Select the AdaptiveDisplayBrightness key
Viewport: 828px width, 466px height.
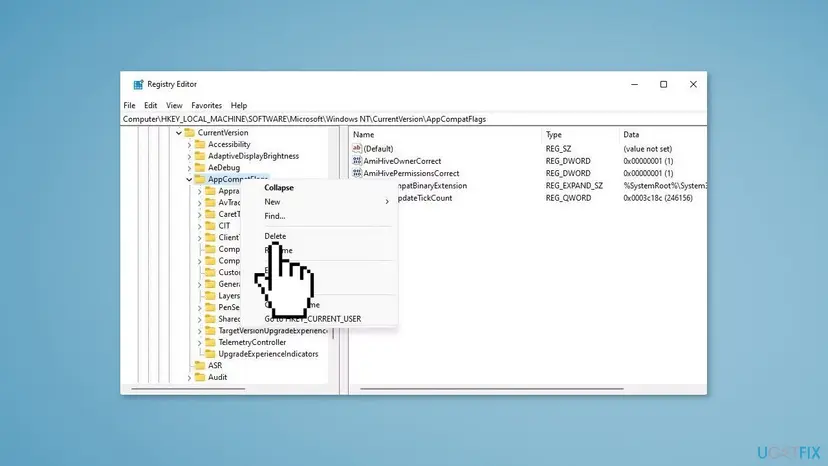253,156
